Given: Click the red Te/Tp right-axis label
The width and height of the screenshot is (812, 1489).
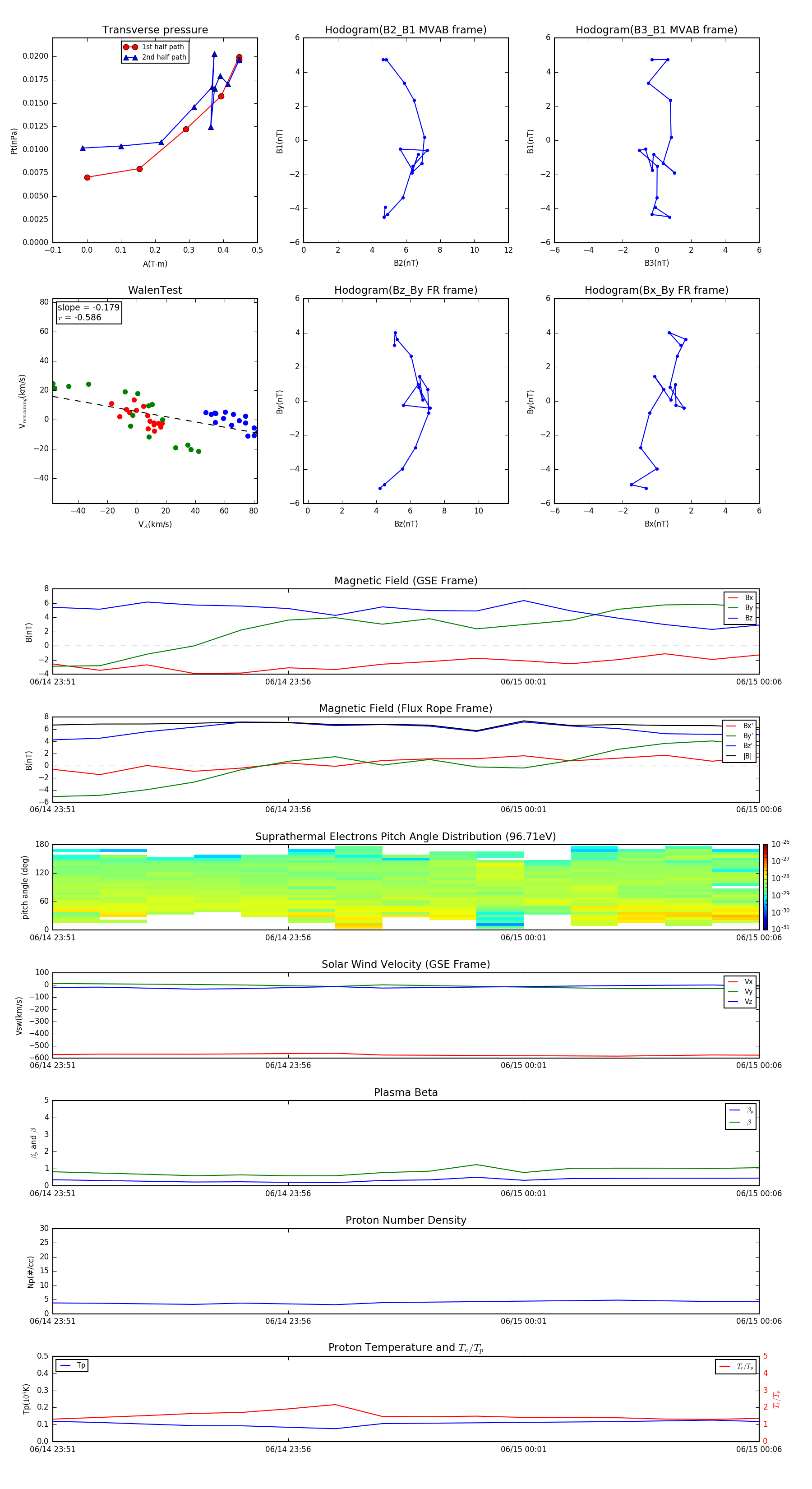Looking at the screenshot, I should [x=776, y=1399].
